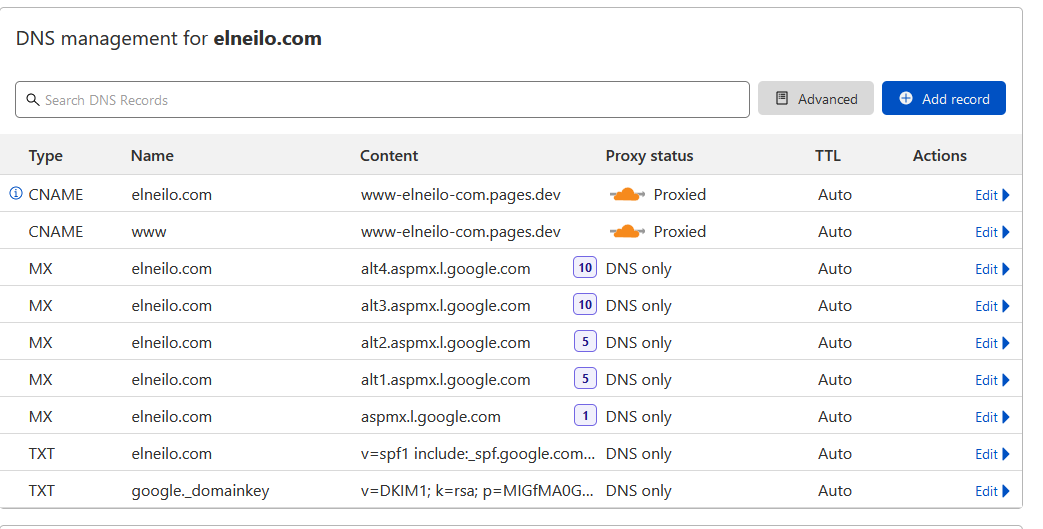This screenshot has height=529, width=1043.
Task: Open Edit for the elneilo.com CNAME record
Action: (992, 195)
